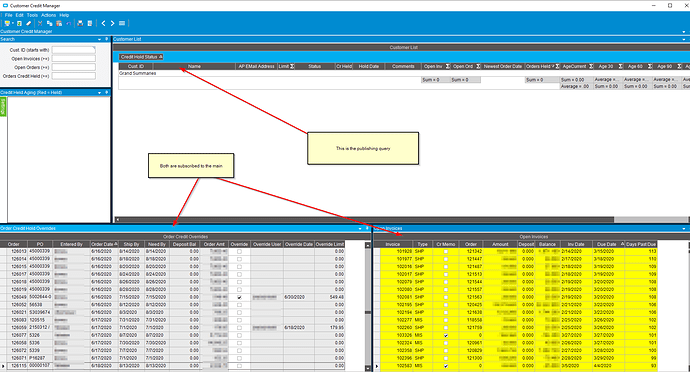
Task: Toggle Cr Memo checkbox for invoice 103326
Action: pos(446,335)
